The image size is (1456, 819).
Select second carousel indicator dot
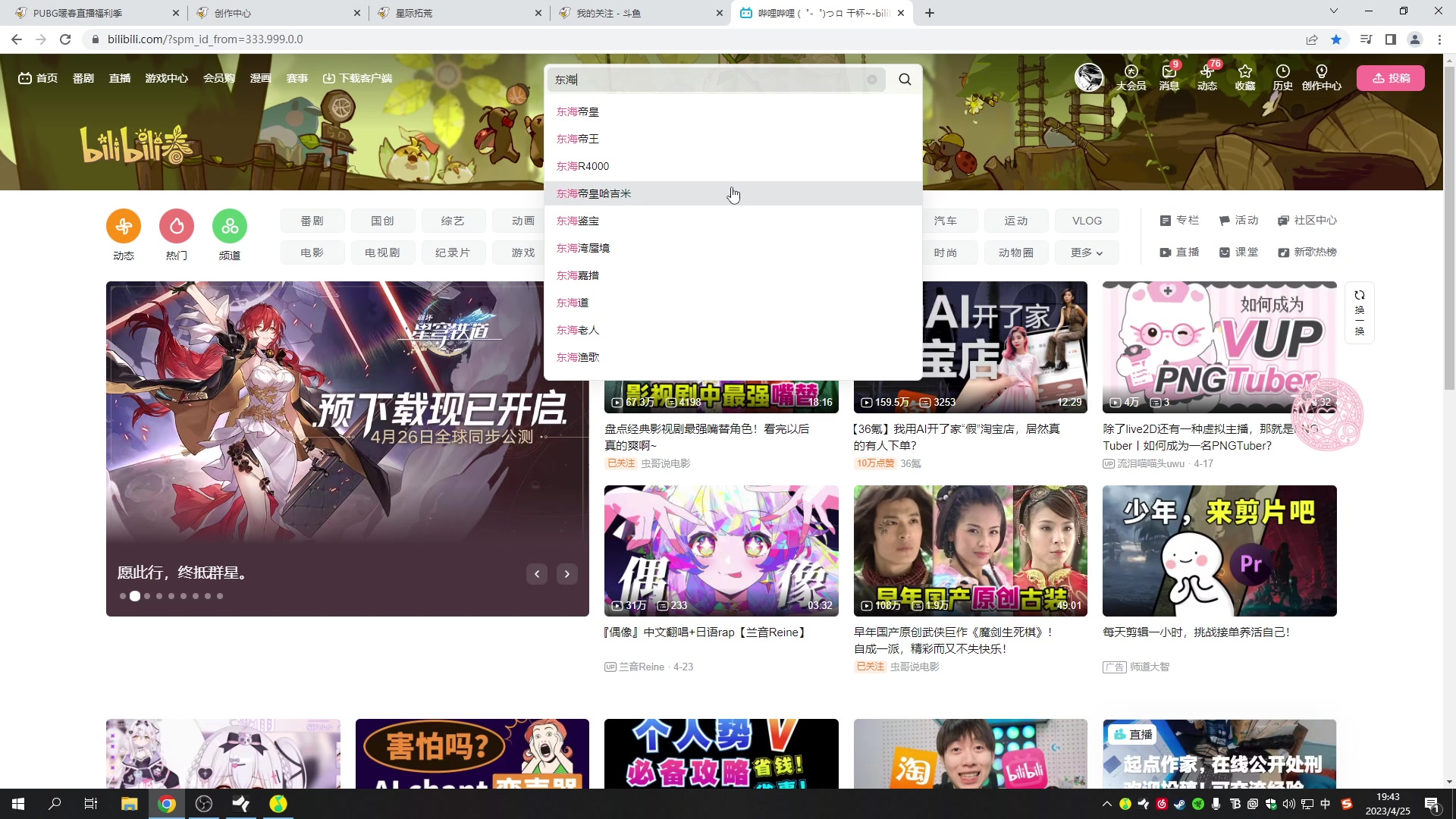[x=135, y=596]
